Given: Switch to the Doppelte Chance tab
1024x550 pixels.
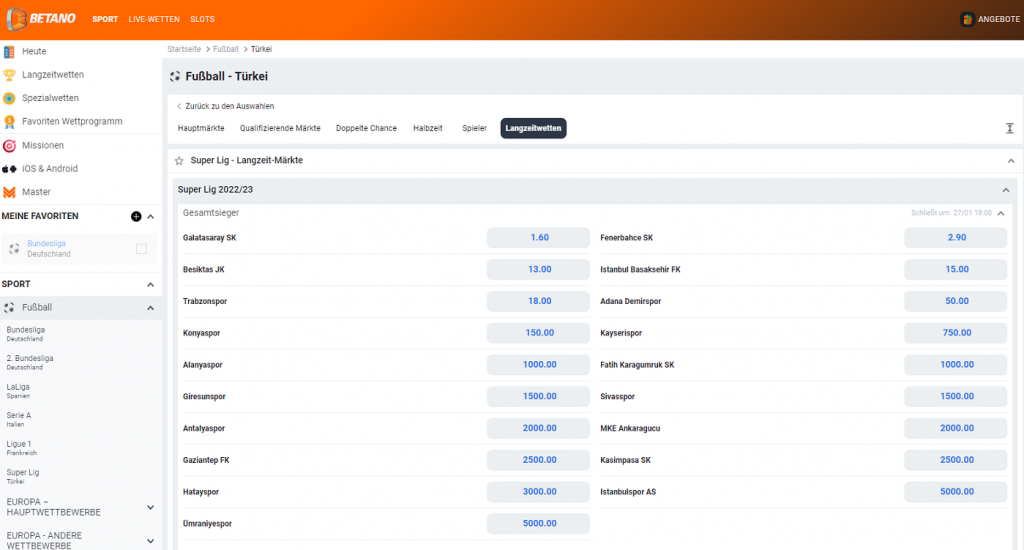Looking at the screenshot, I should pos(366,128).
